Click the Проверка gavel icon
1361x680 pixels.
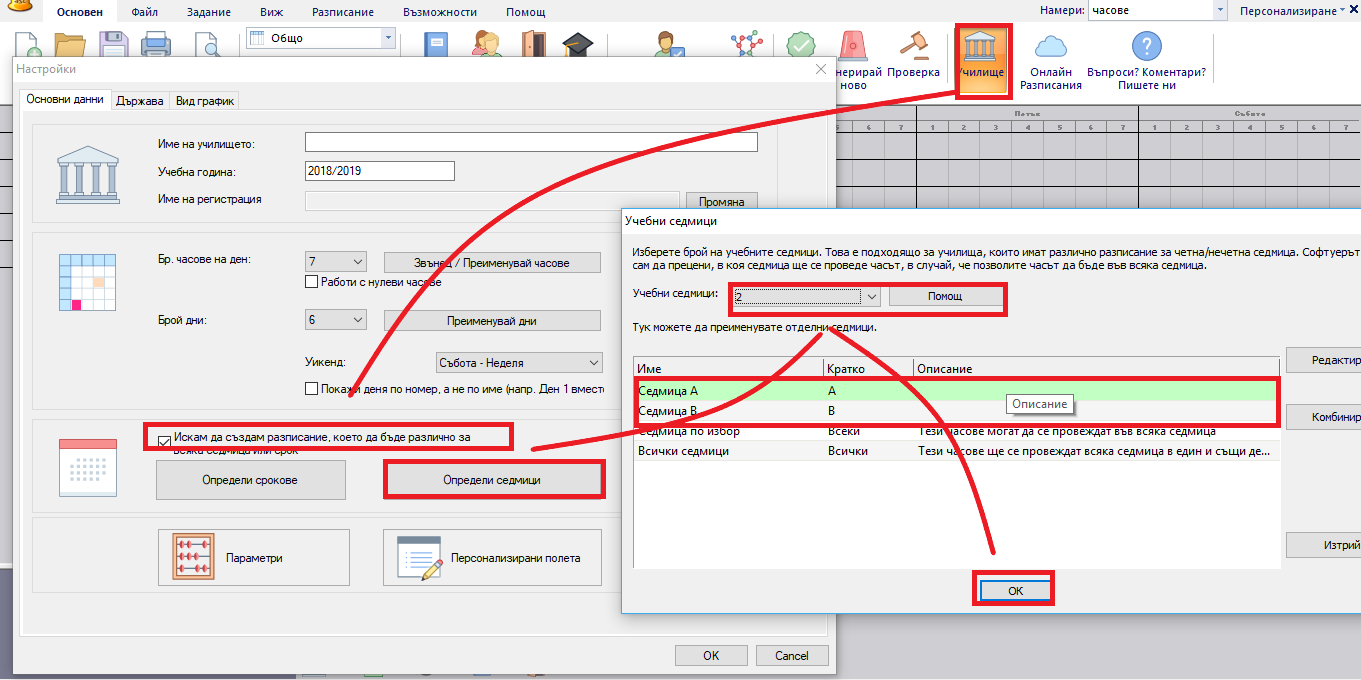tap(913, 46)
